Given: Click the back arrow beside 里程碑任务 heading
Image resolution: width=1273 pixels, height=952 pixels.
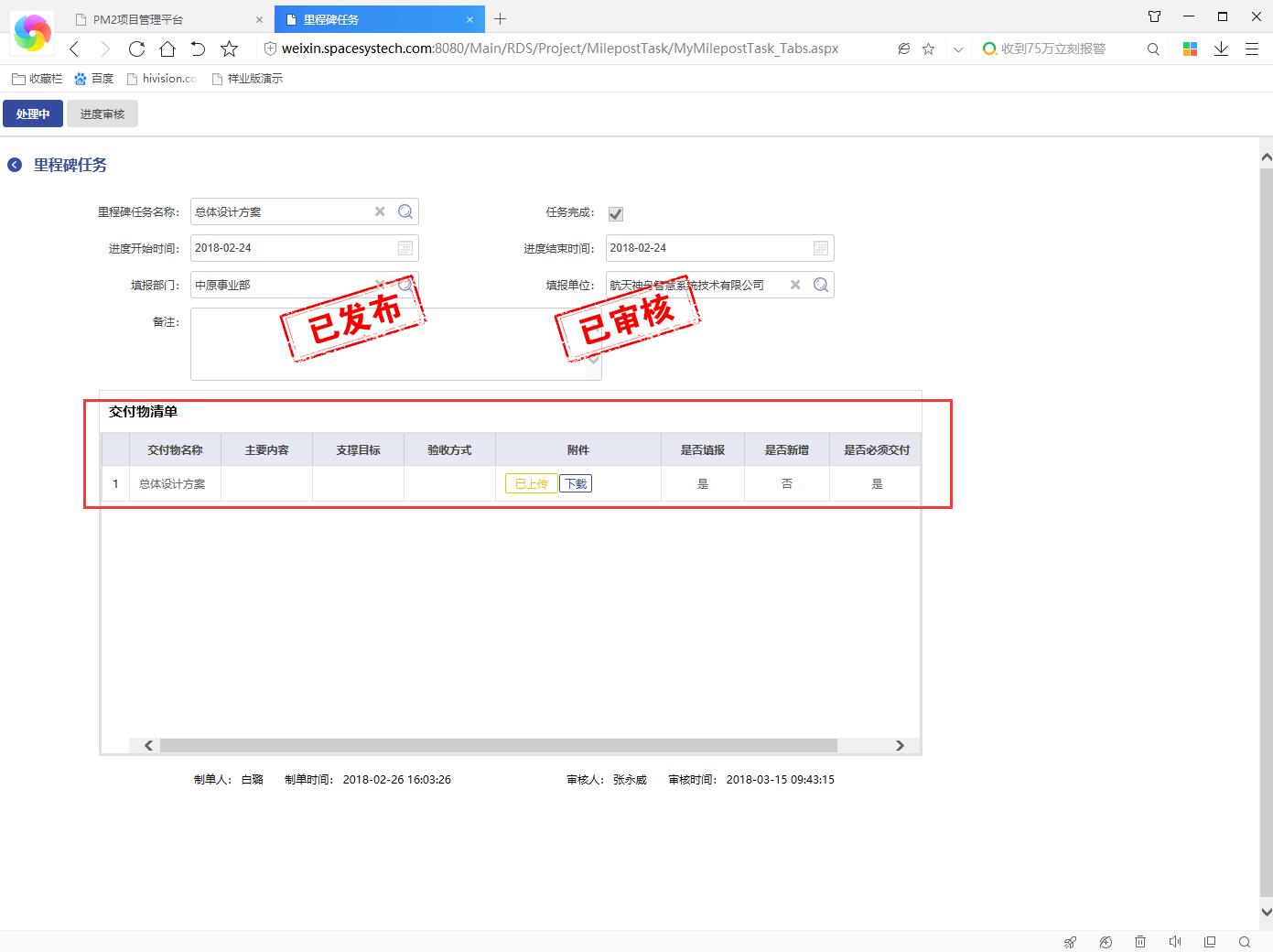Looking at the screenshot, I should point(15,165).
